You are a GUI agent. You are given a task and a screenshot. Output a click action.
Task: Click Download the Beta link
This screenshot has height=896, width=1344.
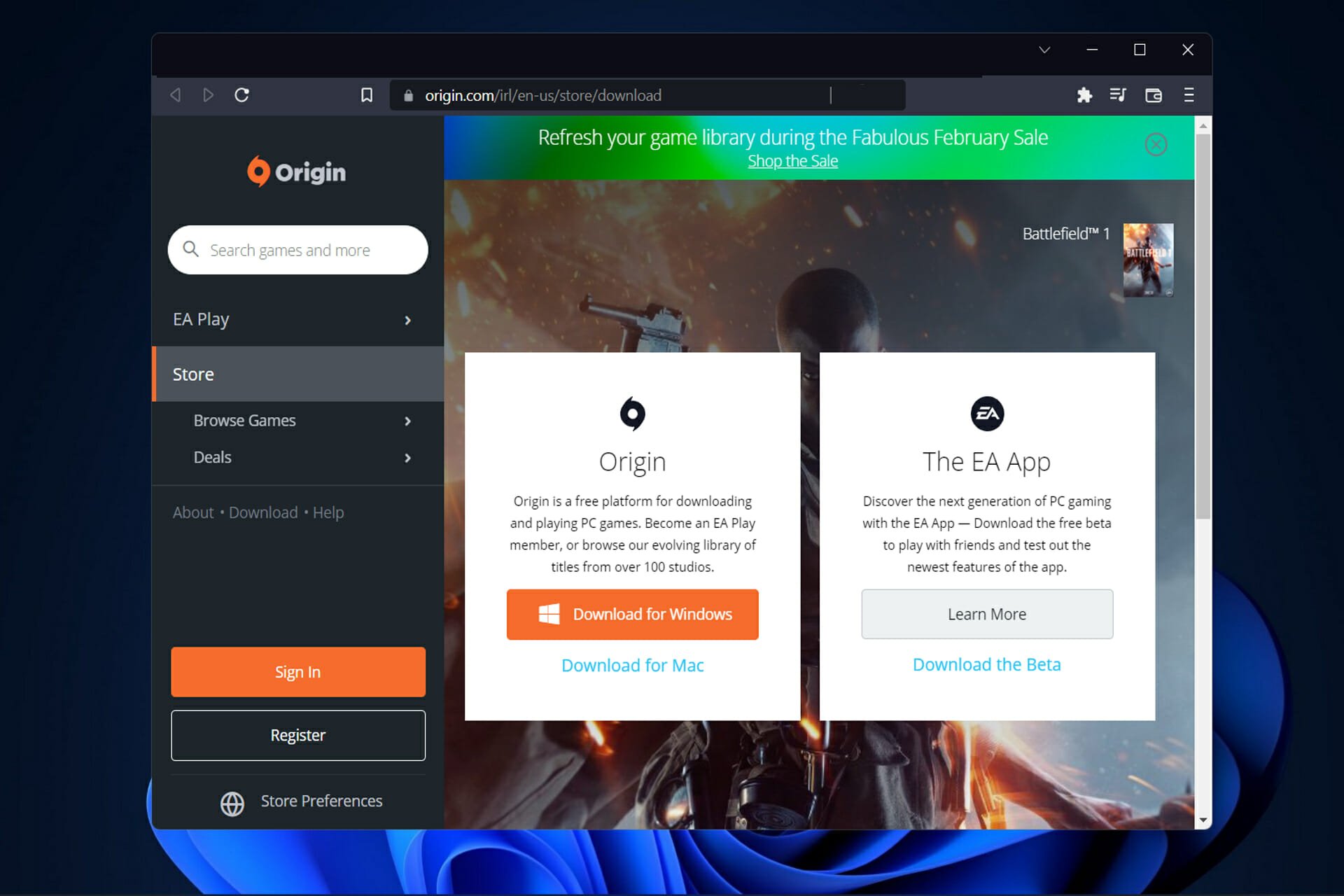(986, 664)
